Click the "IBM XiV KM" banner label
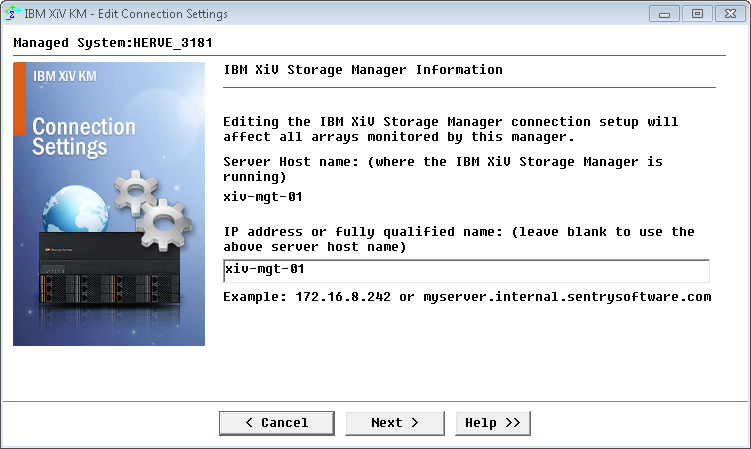Screen dimensions: 751x449 (65, 76)
